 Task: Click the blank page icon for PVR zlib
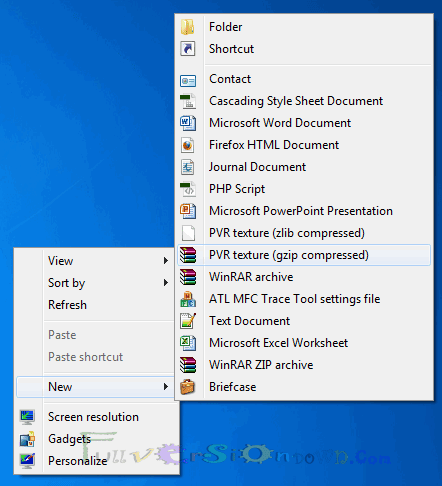pyautogui.click(x=188, y=233)
